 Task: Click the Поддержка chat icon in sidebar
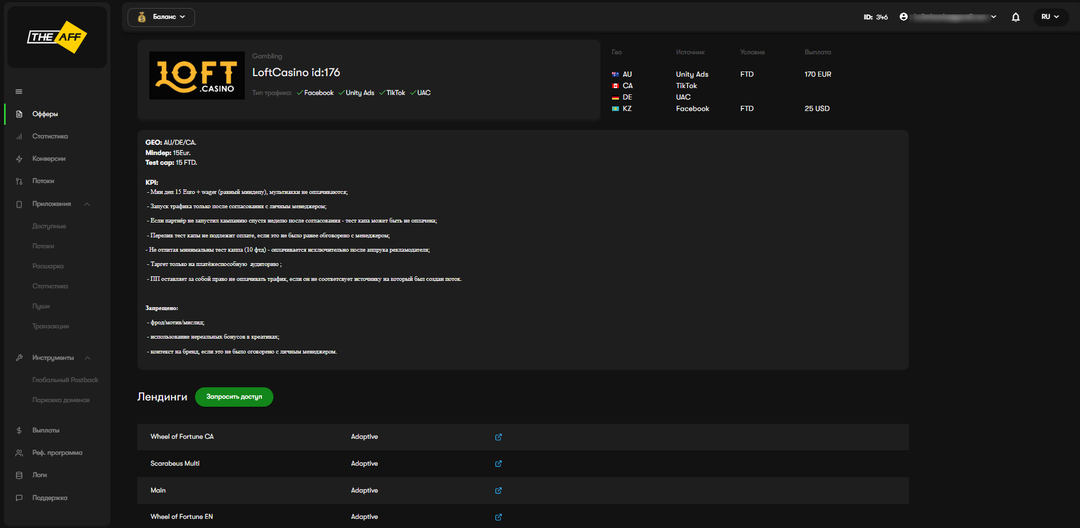click(x=20, y=497)
